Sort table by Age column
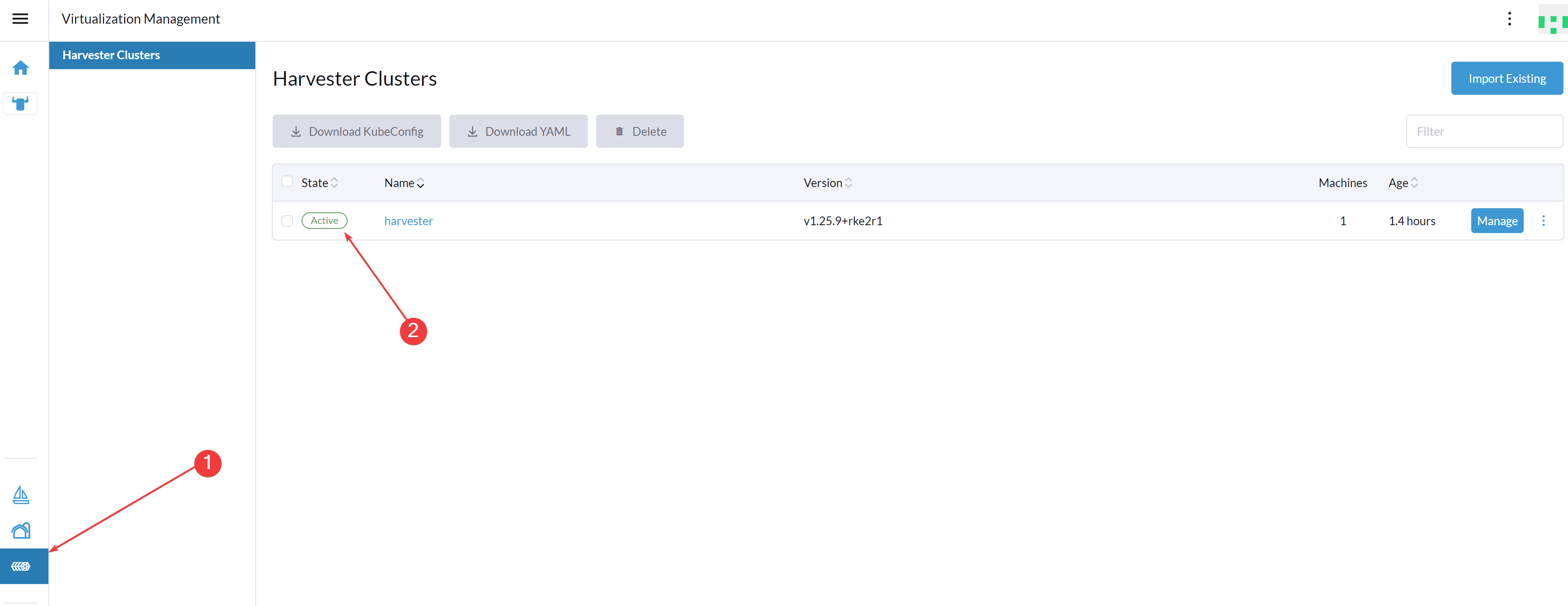 click(1403, 183)
